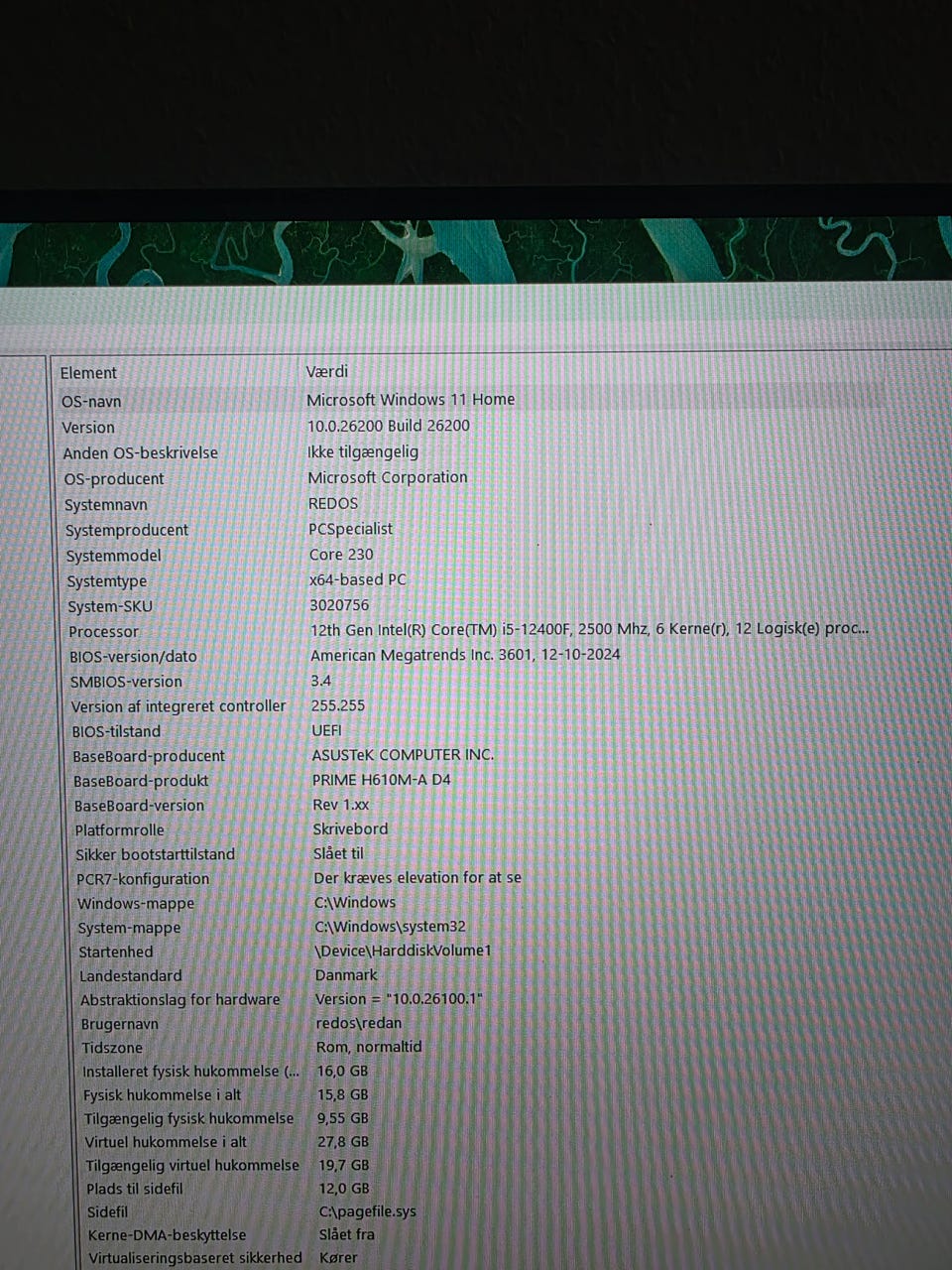The height and width of the screenshot is (1270, 952).
Task: Select value Core 230
Action: (341, 555)
